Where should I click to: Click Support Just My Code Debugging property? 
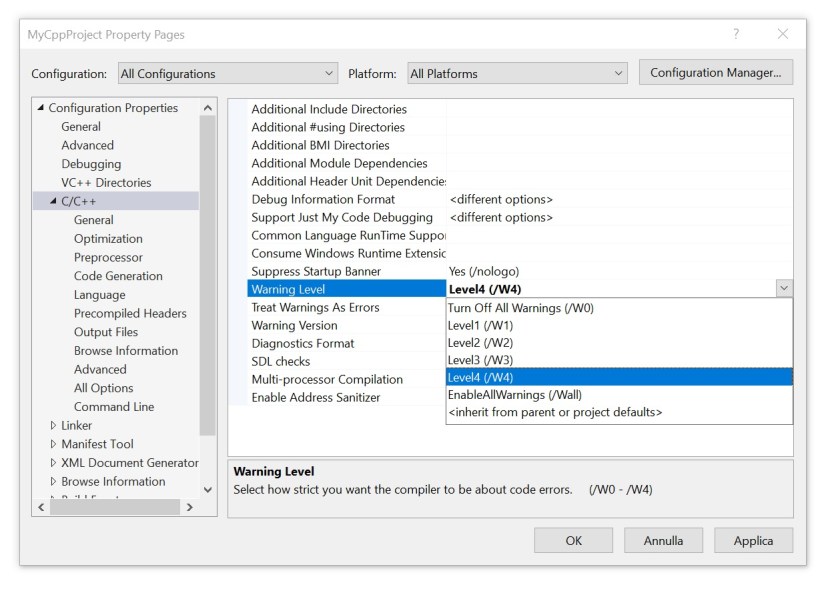tap(342, 217)
